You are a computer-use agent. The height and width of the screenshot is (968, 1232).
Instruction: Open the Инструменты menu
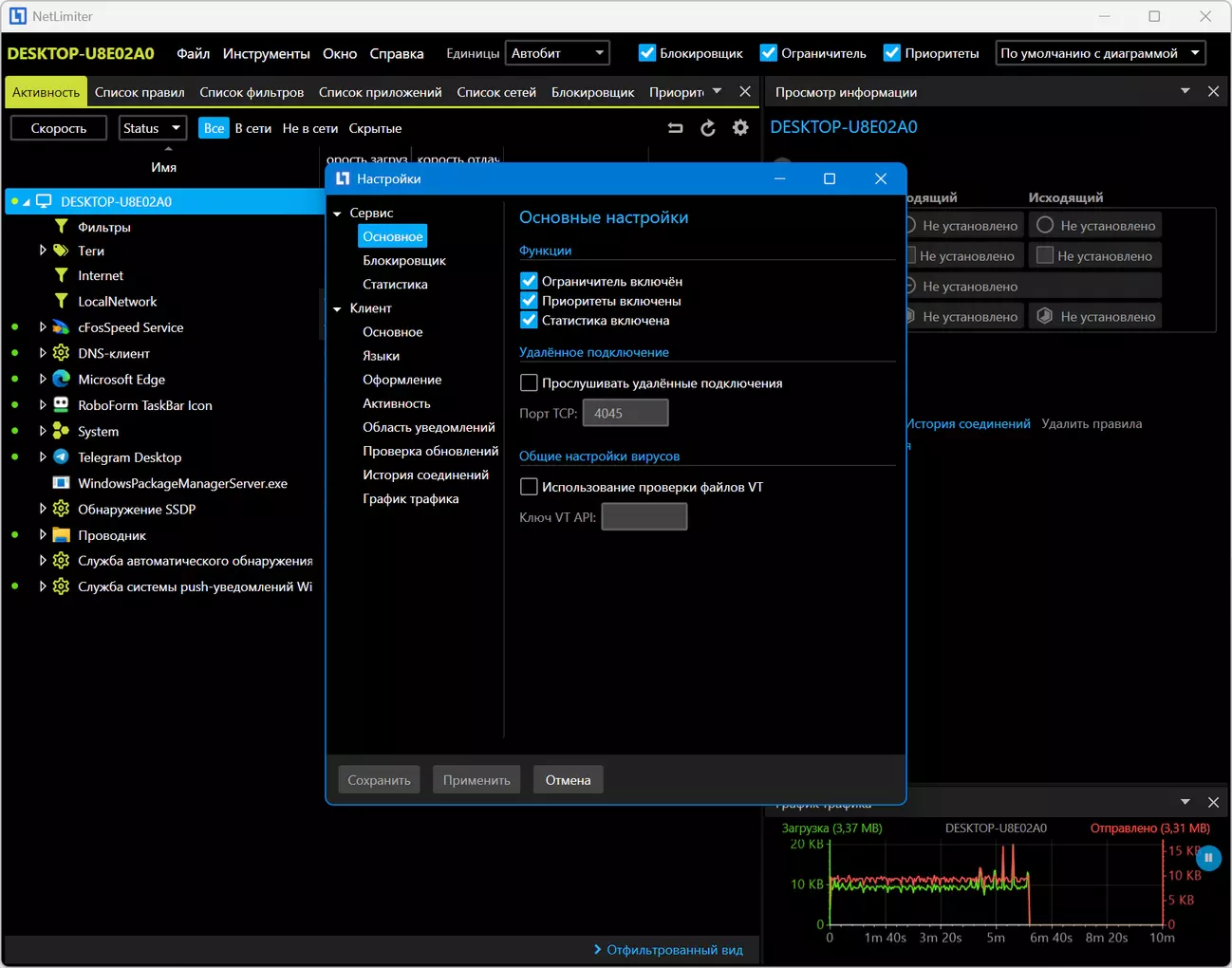[x=267, y=53]
